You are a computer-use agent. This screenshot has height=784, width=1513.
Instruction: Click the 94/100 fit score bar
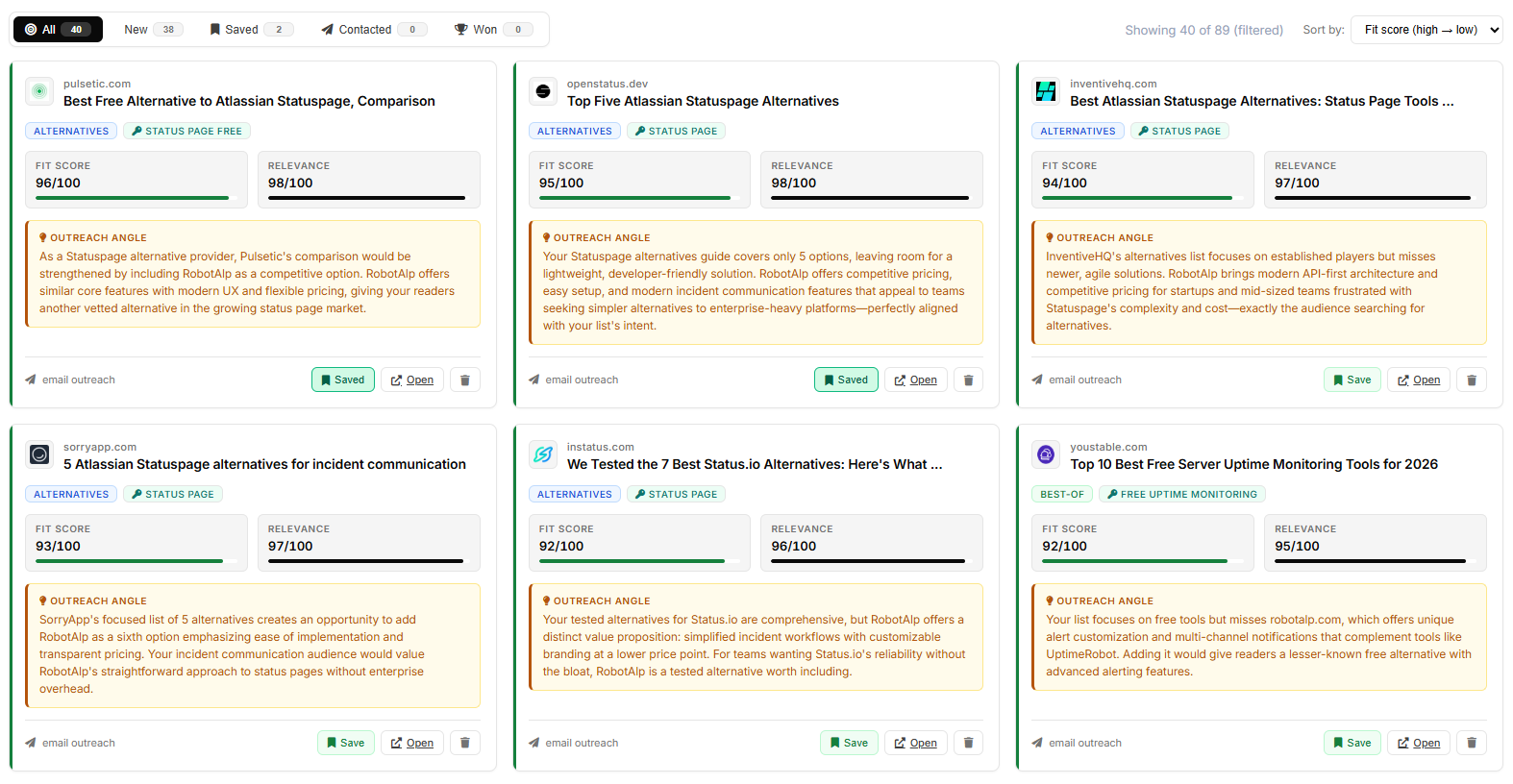coord(1143,198)
